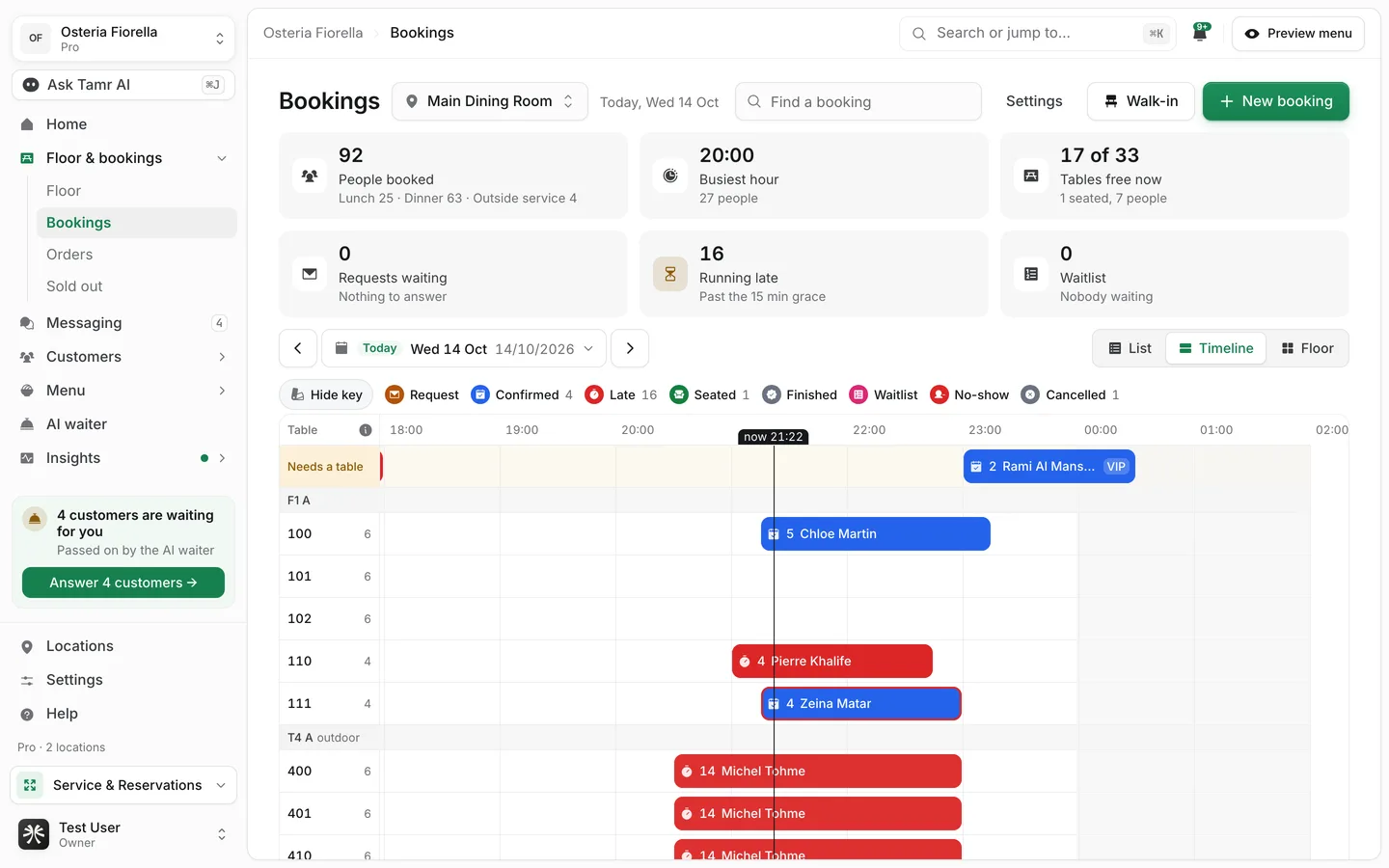This screenshot has width=1389, height=868.
Task: Toggle the No-show status filter
Action: (x=969, y=394)
